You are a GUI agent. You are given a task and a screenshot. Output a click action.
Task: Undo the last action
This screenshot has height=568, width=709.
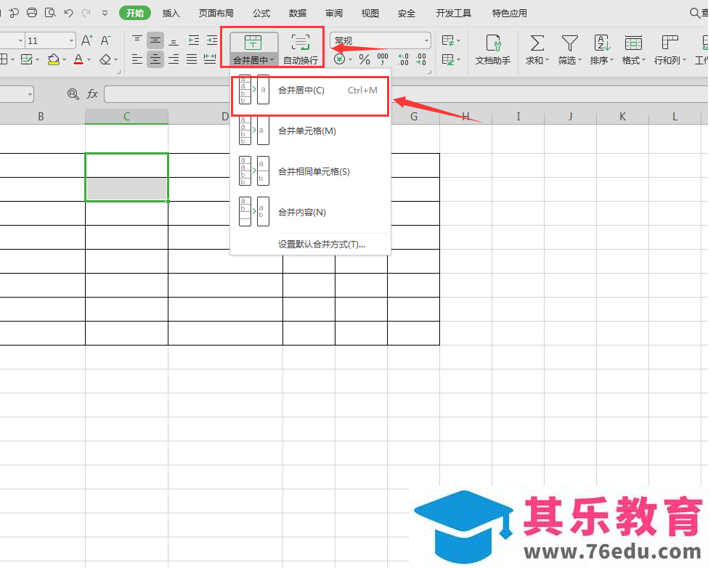point(68,13)
